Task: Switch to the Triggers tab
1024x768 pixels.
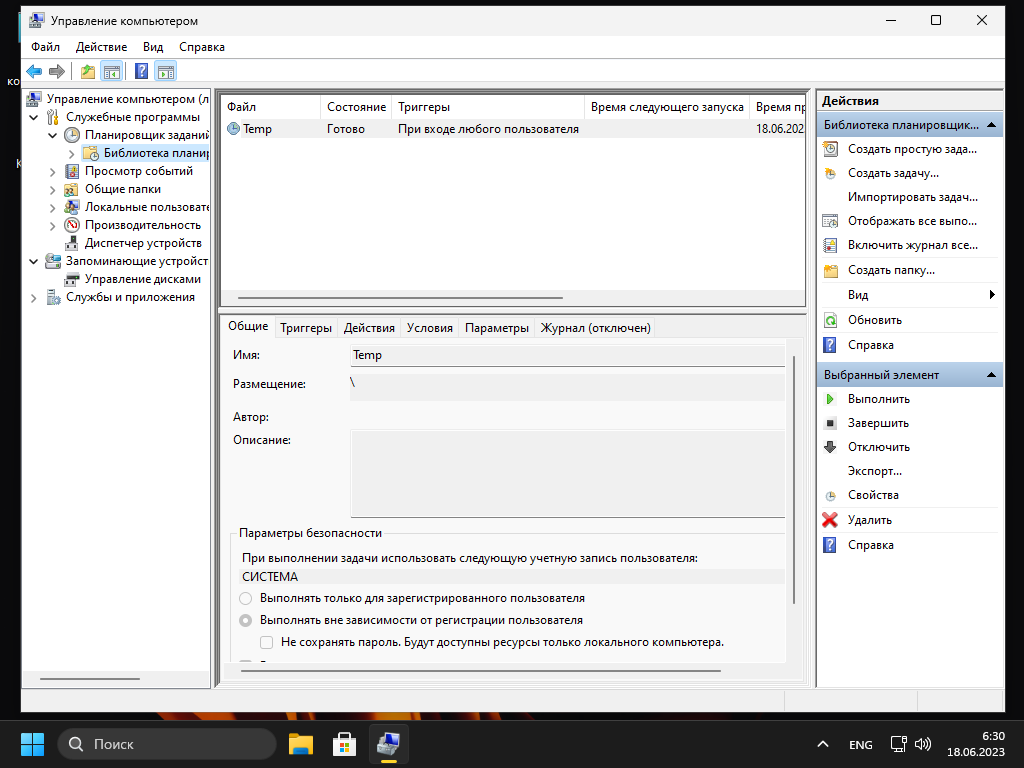Action: 306,327
